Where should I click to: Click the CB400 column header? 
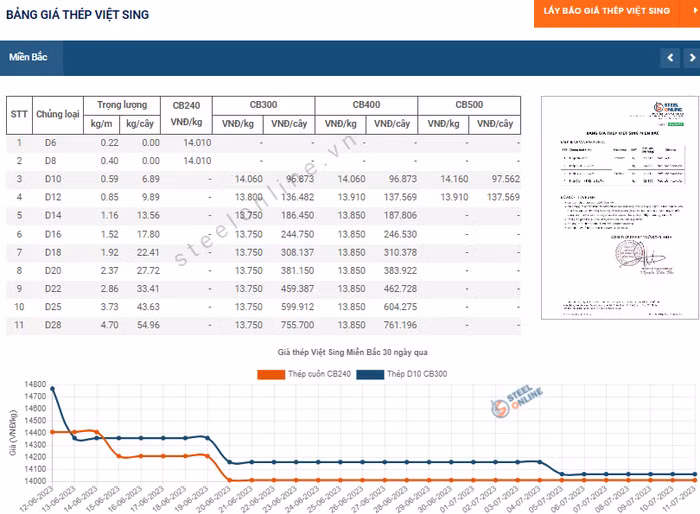pos(366,105)
